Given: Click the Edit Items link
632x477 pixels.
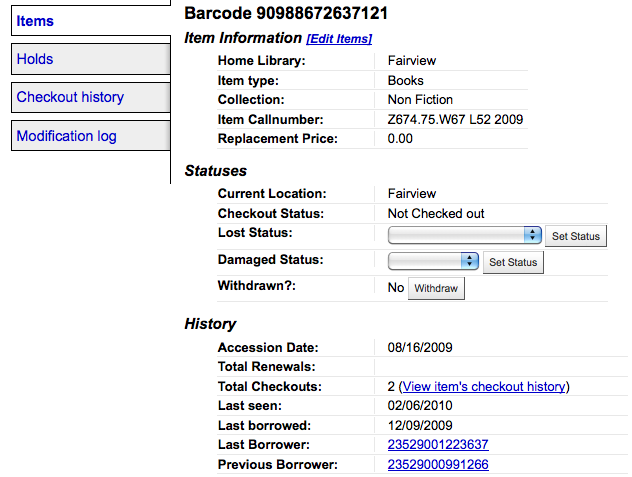Looking at the screenshot, I should pyautogui.click(x=339, y=39).
